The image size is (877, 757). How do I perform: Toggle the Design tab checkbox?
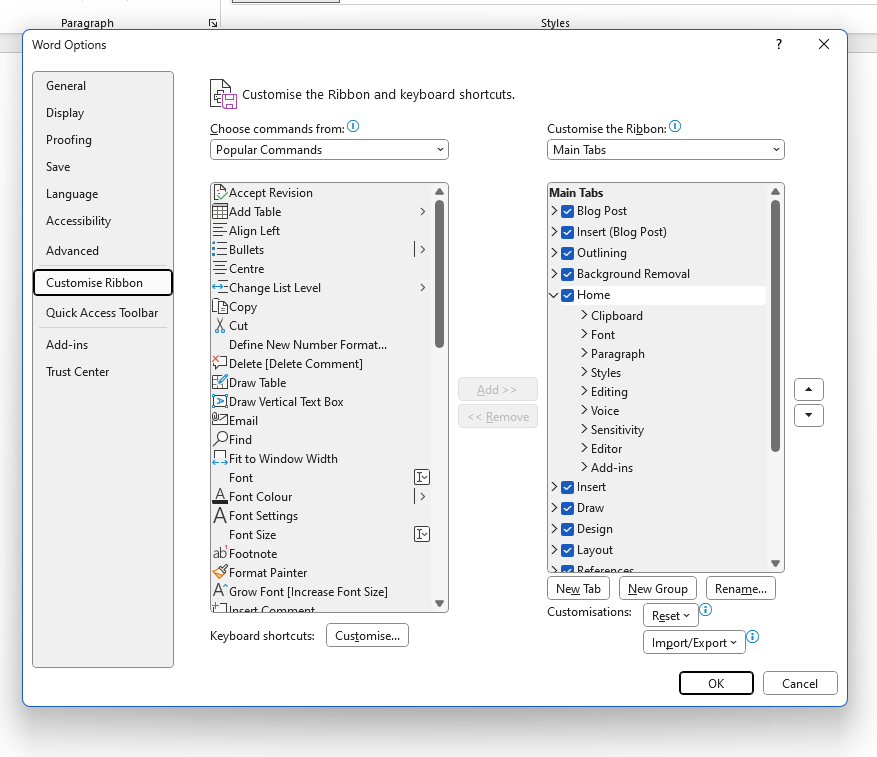pyautogui.click(x=568, y=529)
